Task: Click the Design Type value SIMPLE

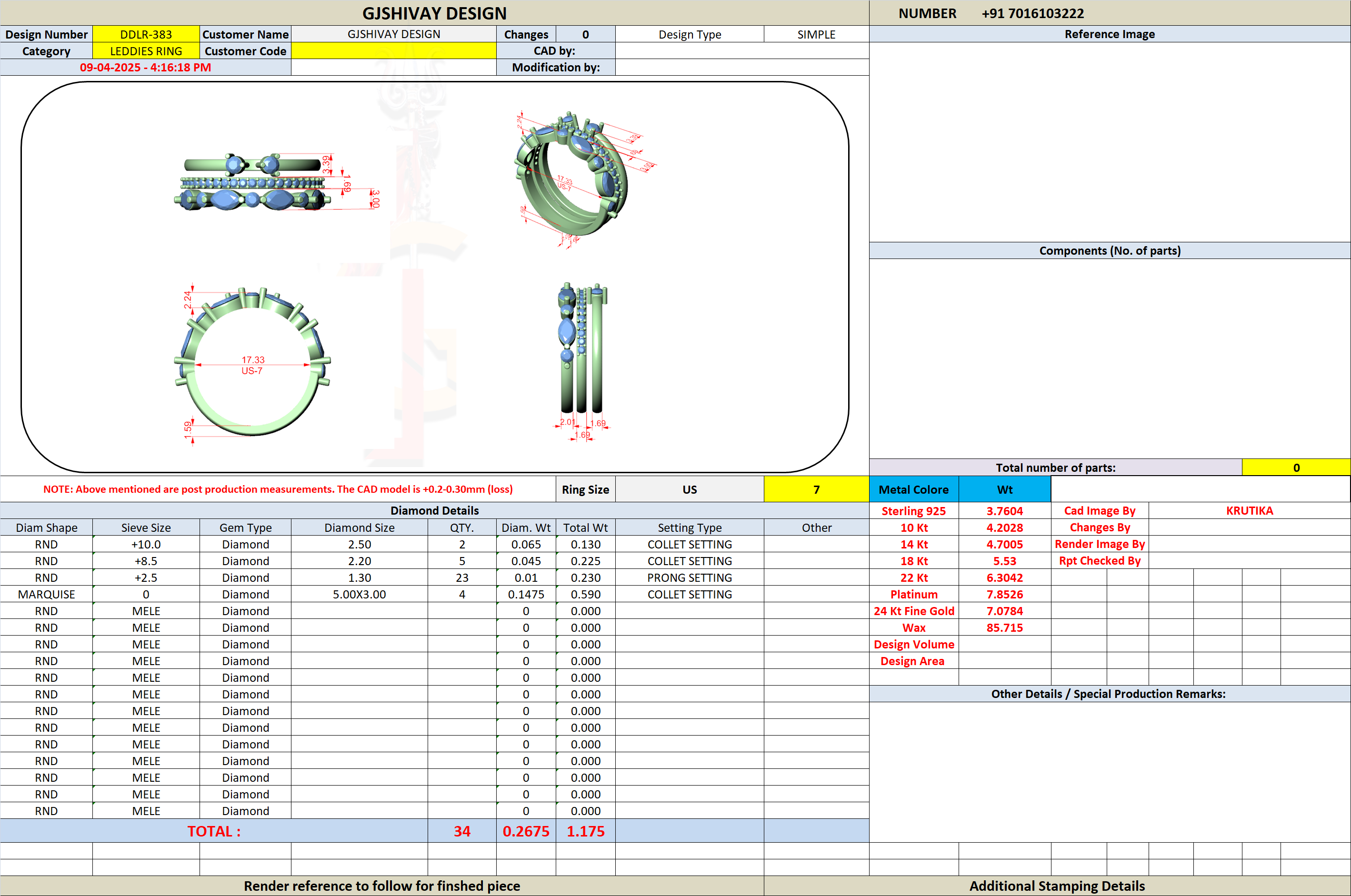Action: coord(816,34)
